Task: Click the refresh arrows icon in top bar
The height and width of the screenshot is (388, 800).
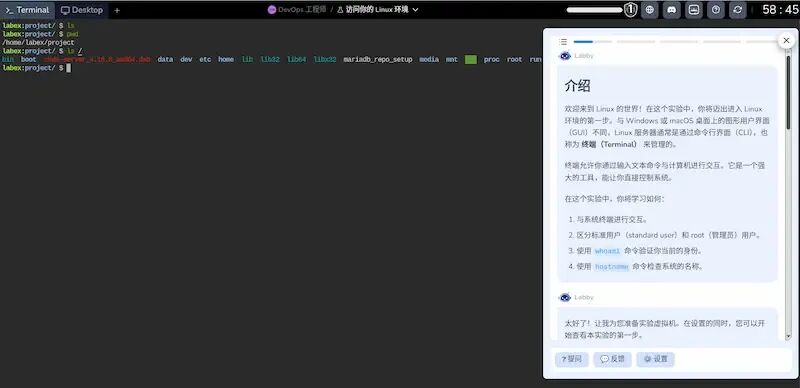Action: tap(738, 10)
